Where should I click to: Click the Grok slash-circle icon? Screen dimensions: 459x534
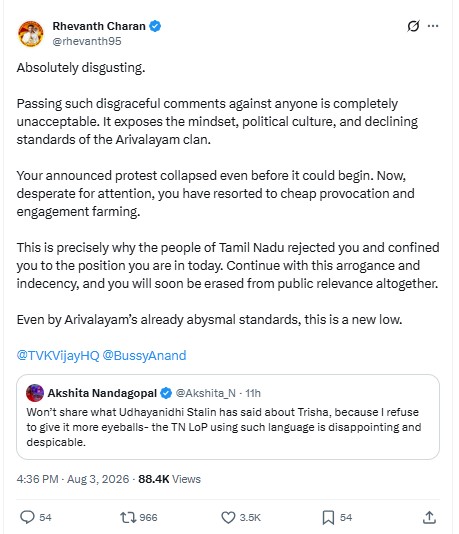413,26
